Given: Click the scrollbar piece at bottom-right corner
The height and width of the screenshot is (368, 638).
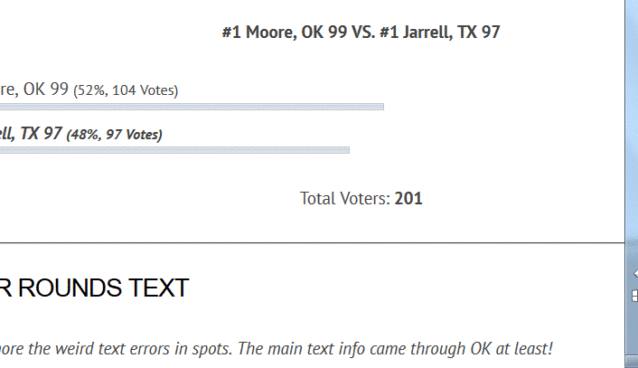Looking at the screenshot, I should 631,361.
